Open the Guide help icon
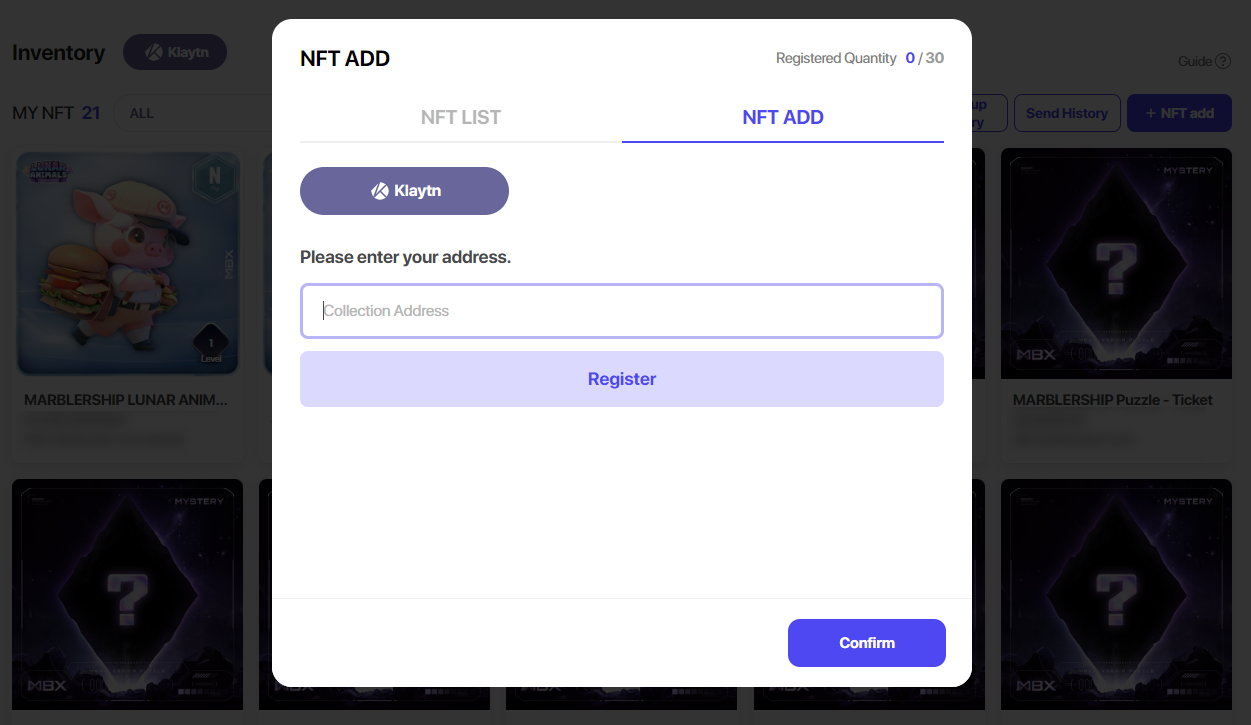The height and width of the screenshot is (725, 1251). (x=1222, y=61)
